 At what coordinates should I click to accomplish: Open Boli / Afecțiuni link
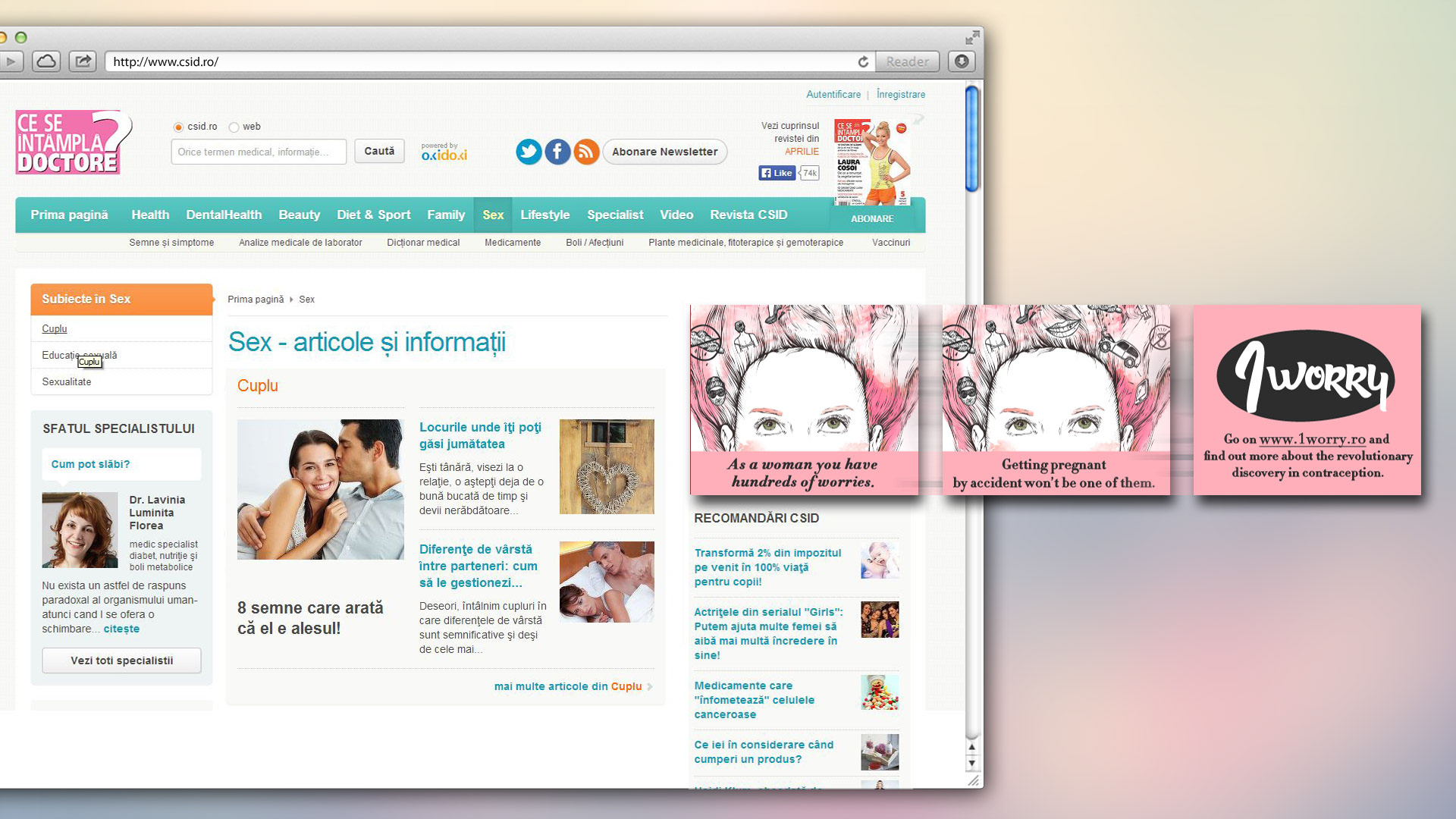click(595, 243)
